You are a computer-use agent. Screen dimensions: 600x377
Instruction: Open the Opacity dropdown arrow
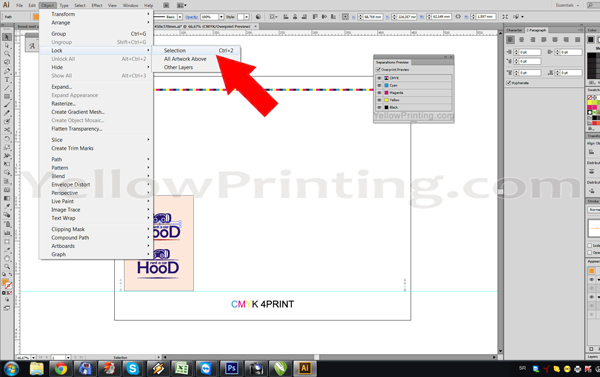pyautogui.click(x=221, y=17)
